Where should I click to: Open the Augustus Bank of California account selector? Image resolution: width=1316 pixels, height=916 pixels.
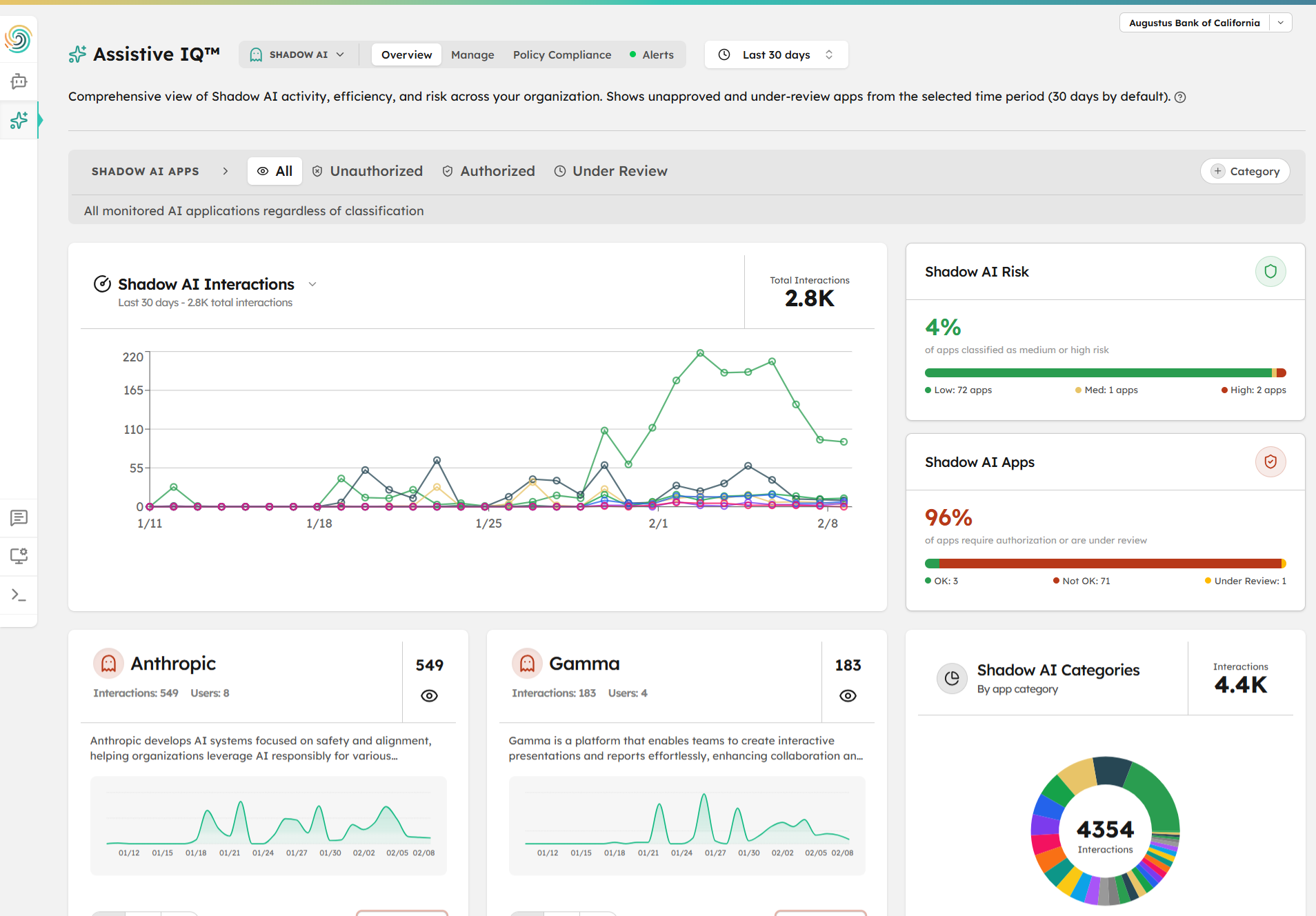point(1204,22)
